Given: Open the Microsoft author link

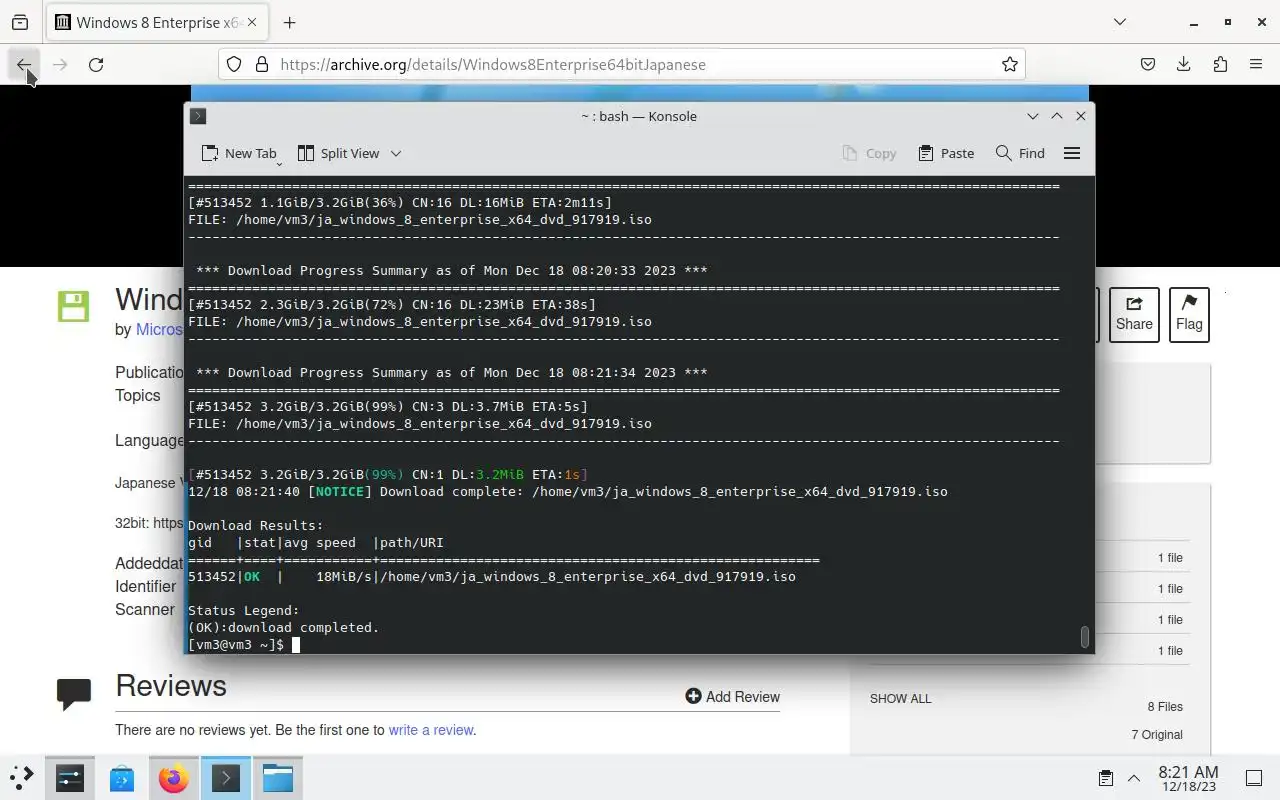Looking at the screenshot, I should [159, 329].
